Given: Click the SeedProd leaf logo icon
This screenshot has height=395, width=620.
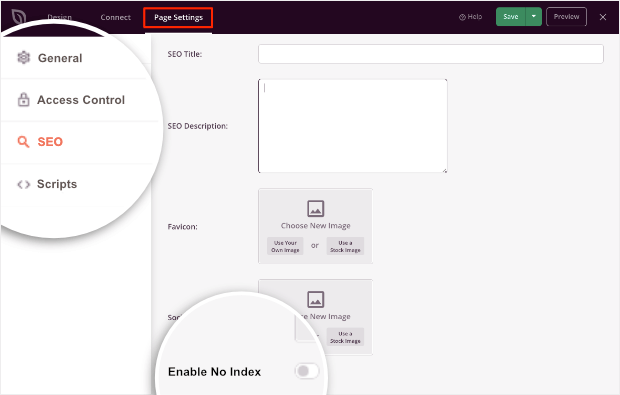Looking at the screenshot, I should tap(19, 16).
